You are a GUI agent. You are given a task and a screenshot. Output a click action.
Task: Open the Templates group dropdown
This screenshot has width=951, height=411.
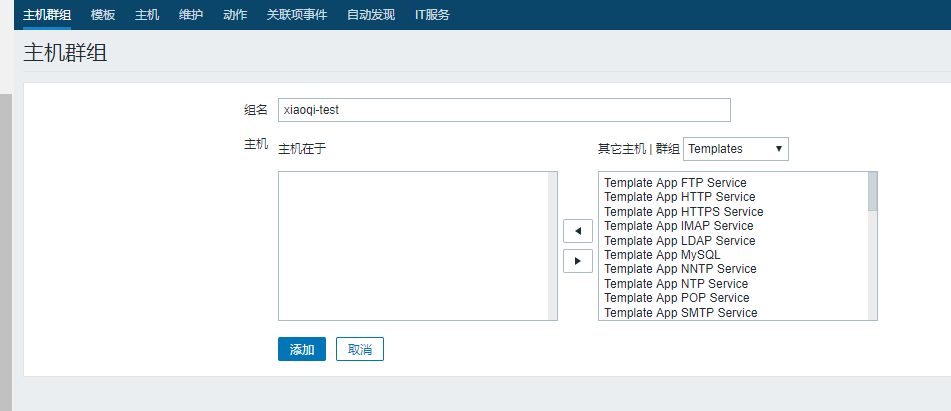click(736, 149)
